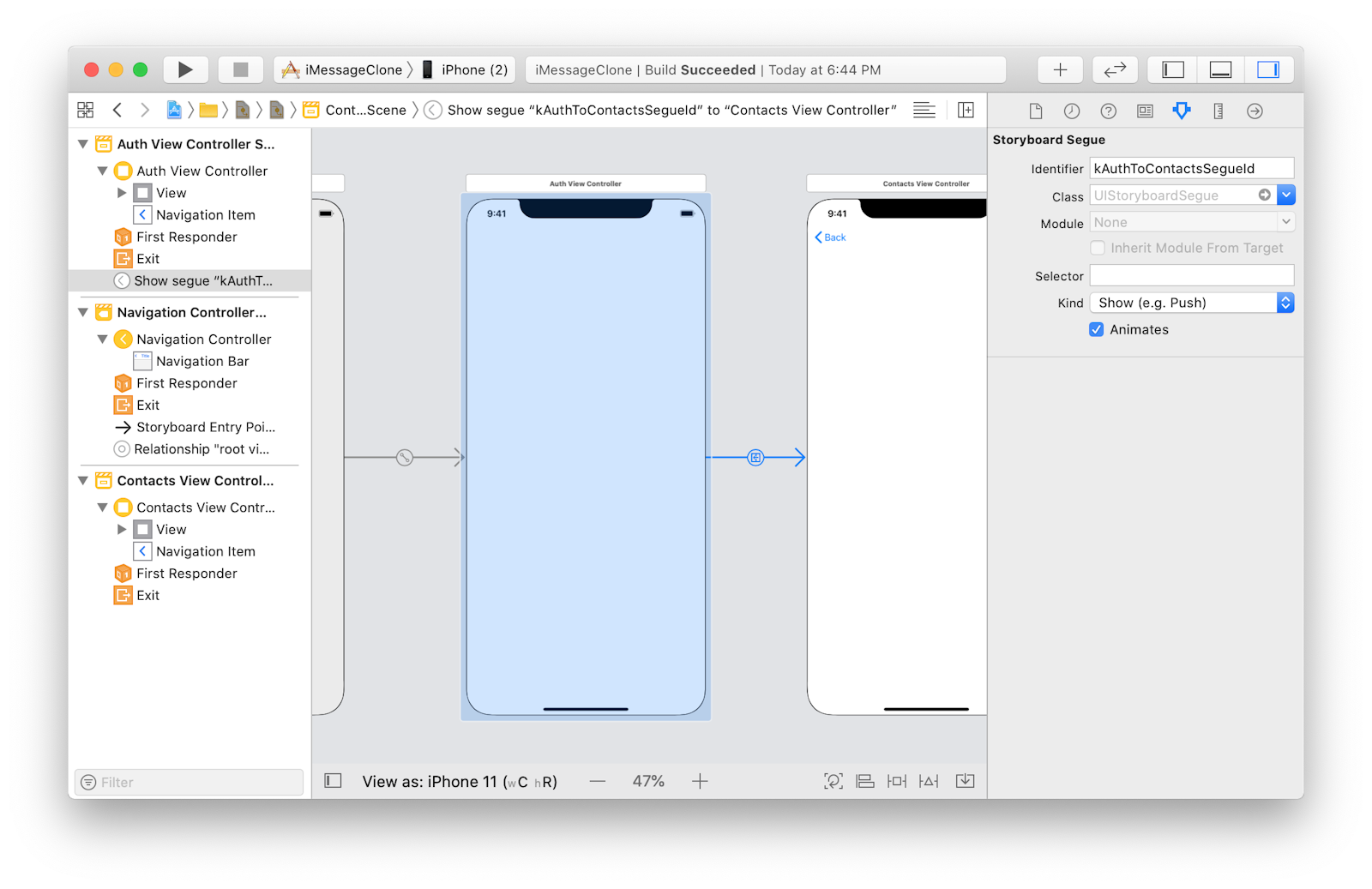Collapse the Navigation Controller scene in outline
This screenshot has width=1372, height=889.
(82, 312)
